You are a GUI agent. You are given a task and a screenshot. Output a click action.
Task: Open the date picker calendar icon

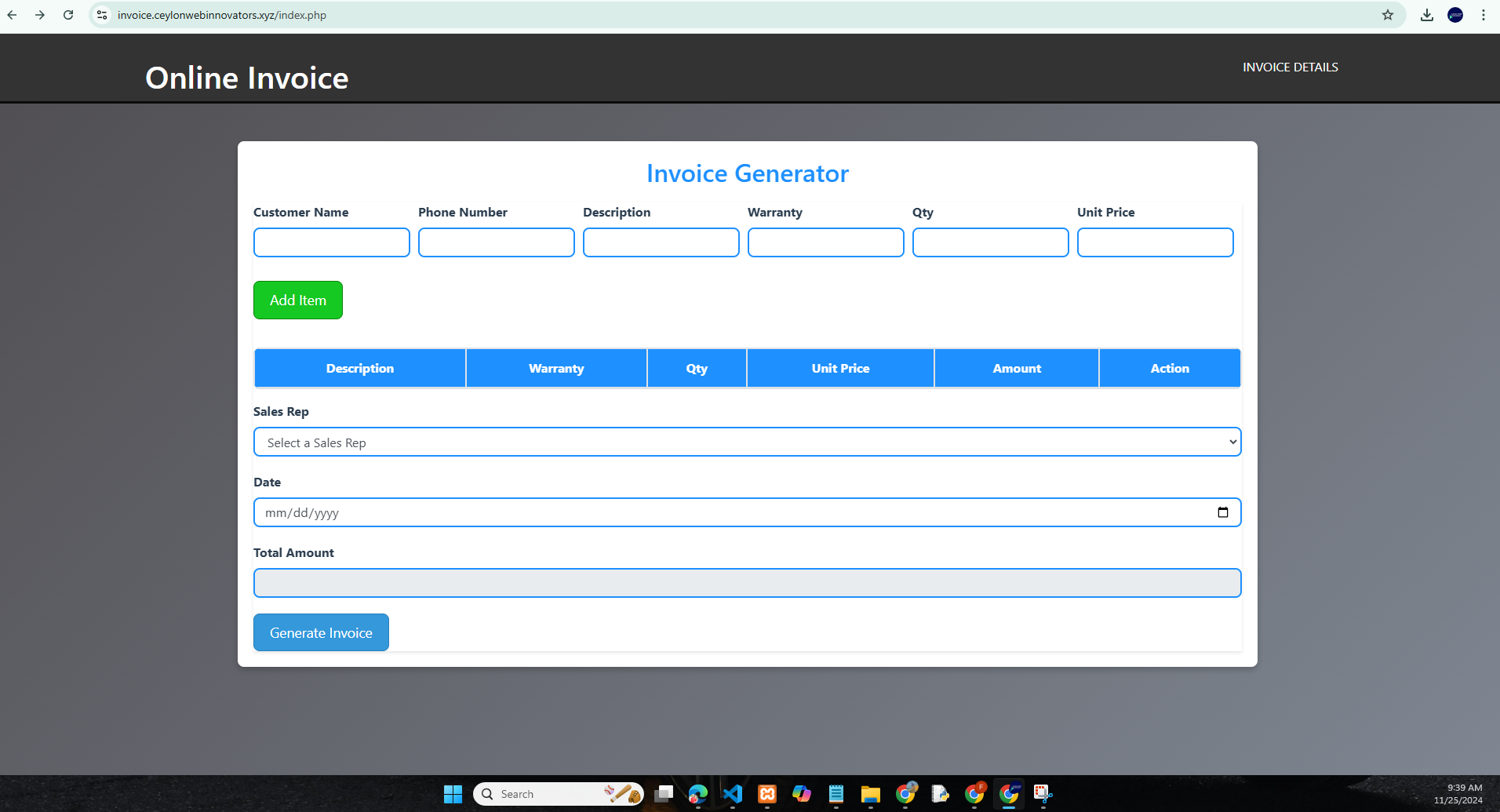1222,512
